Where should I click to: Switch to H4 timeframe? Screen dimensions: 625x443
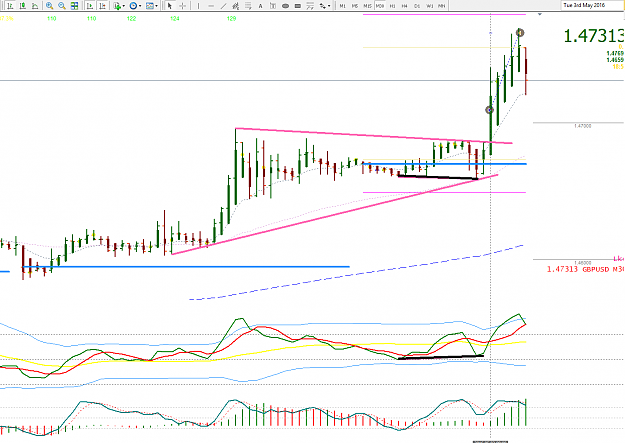coord(405,6)
